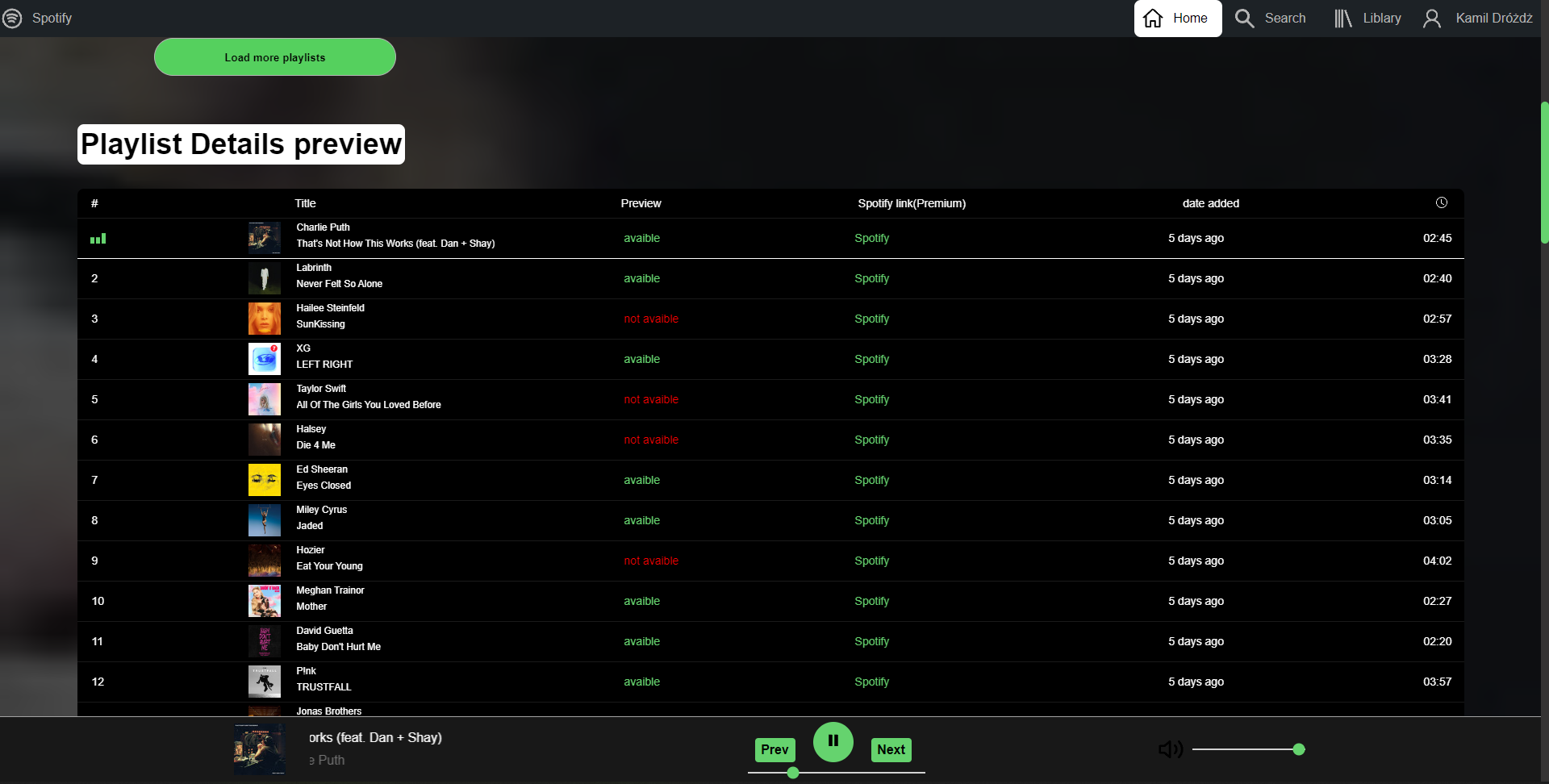Open the Spotify link for SunKissing
Screen dimensions: 1549x784
(x=871, y=319)
